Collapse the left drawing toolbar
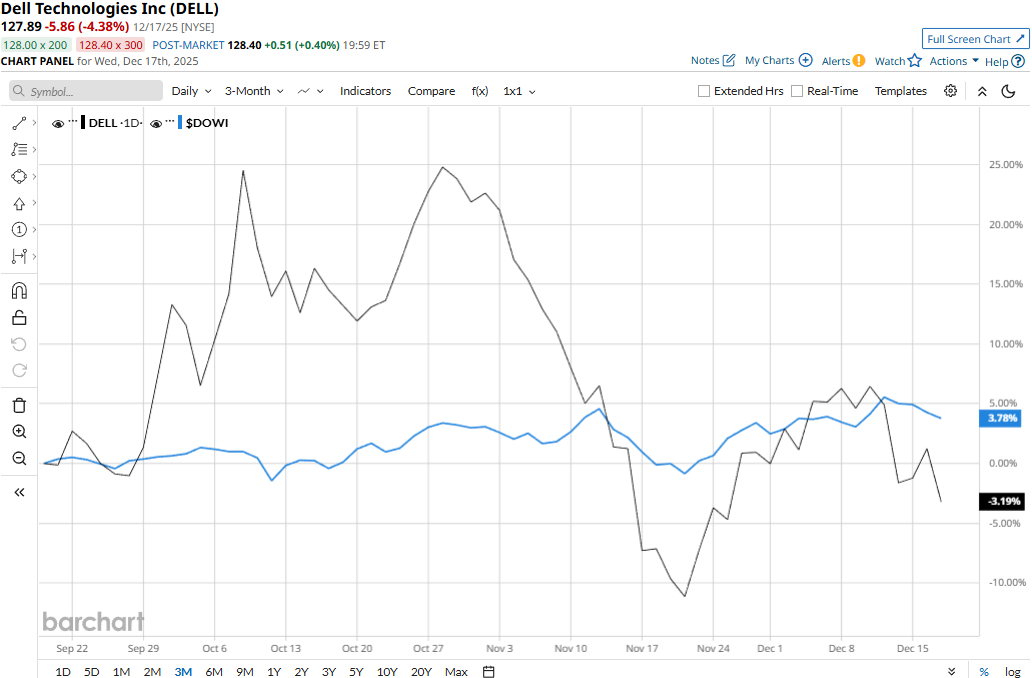 [19, 492]
